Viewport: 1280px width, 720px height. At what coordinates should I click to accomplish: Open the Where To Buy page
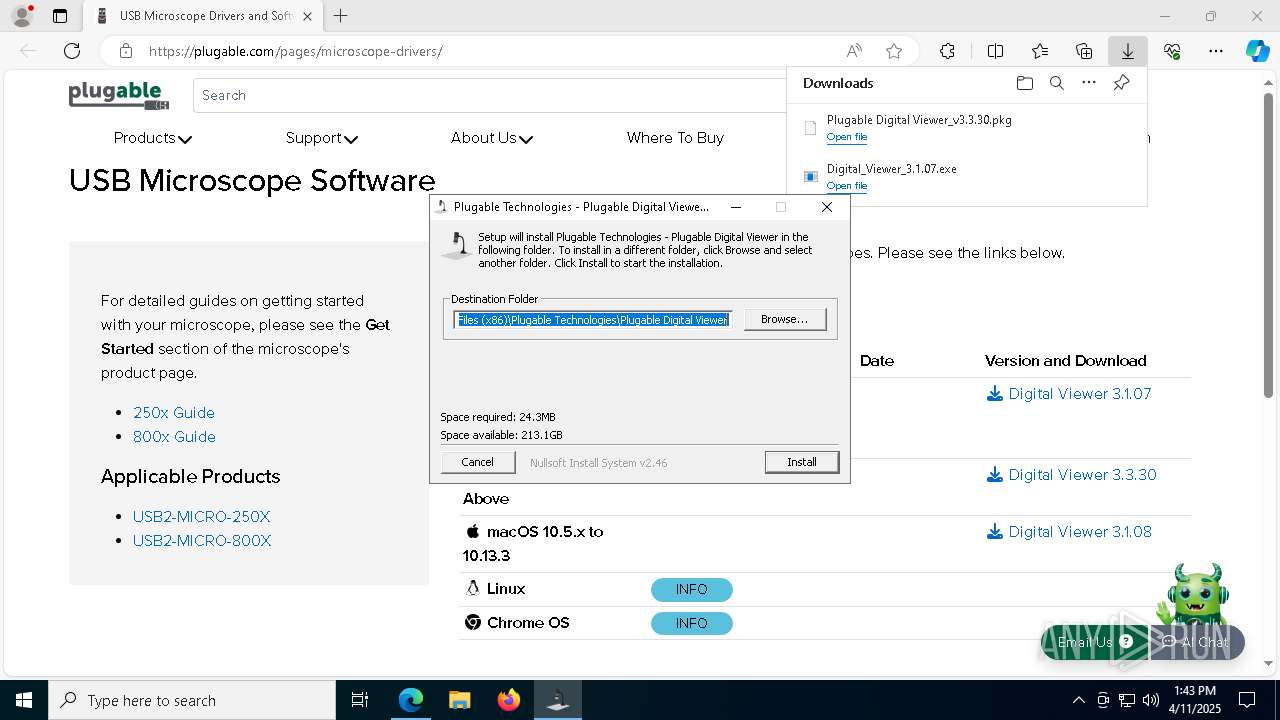(x=675, y=138)
